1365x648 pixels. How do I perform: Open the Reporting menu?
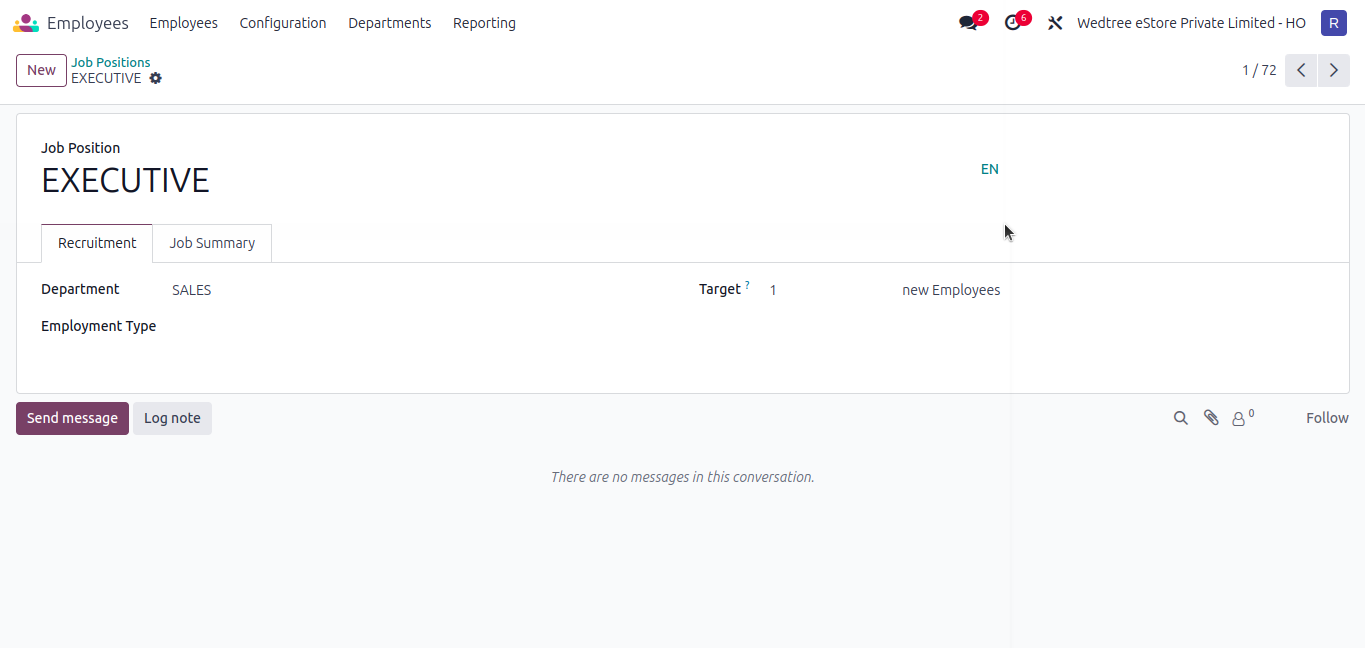pos(484,23)
